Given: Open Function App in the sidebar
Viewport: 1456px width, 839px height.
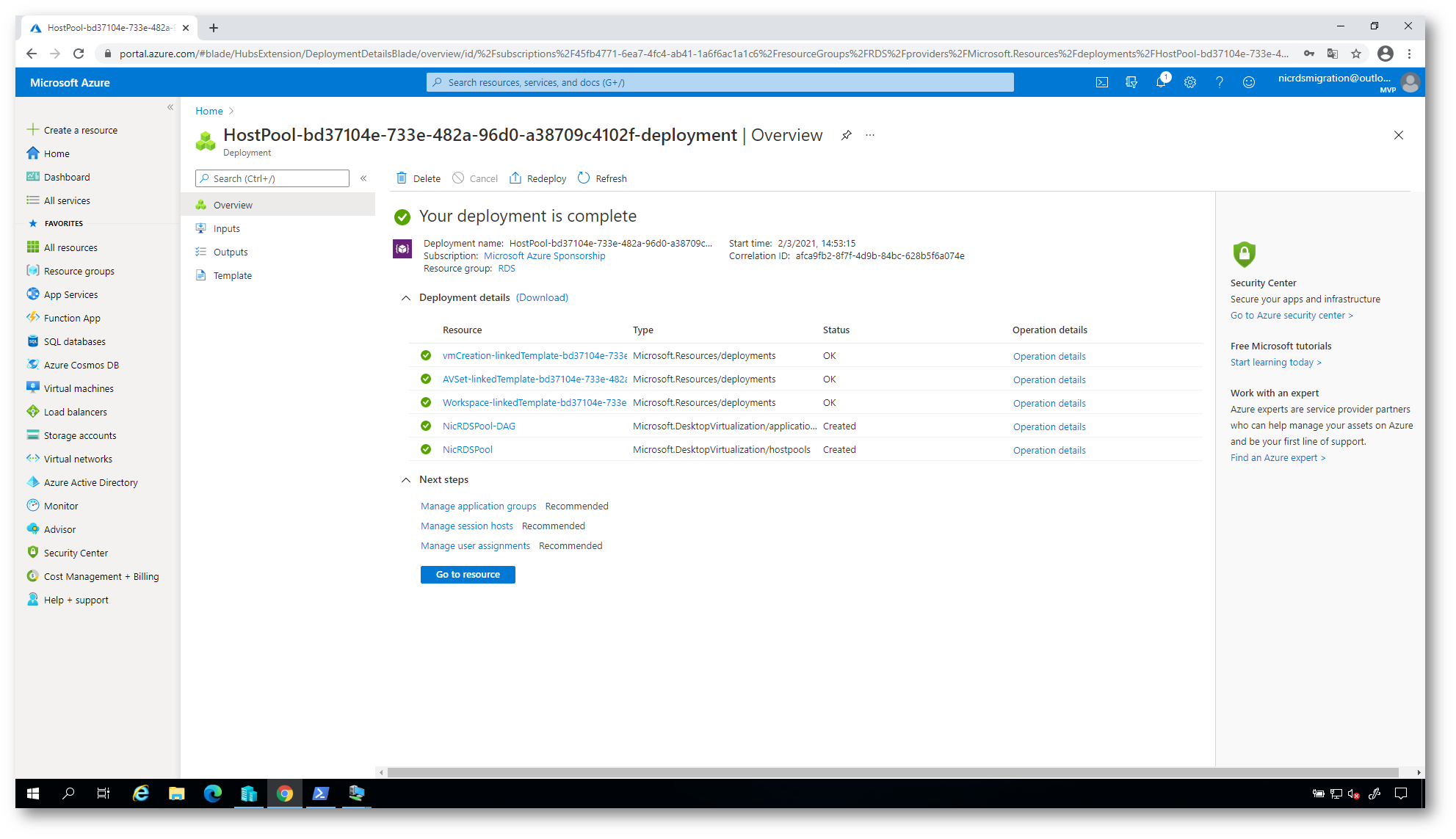Looking at the screenshot, I should [x=64, y=319].
